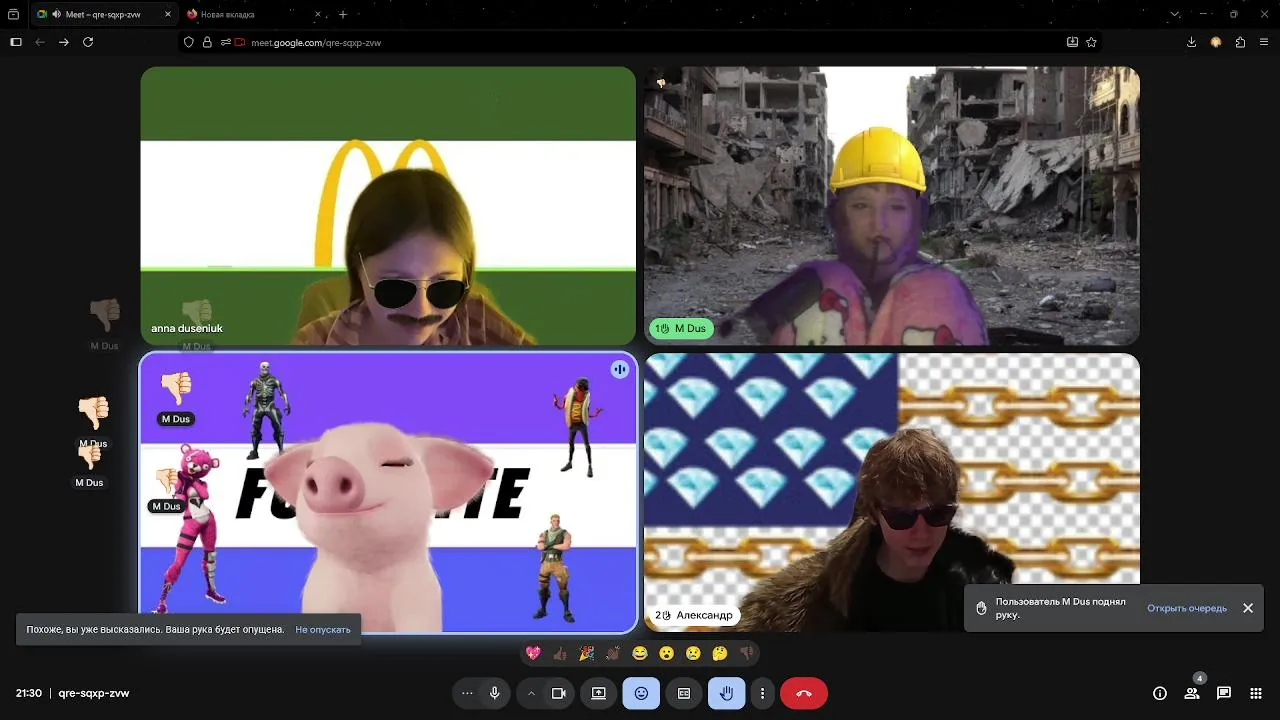1280x720 pixels.
Task: Open more options vertical dots menu
Action: [762, 693]
